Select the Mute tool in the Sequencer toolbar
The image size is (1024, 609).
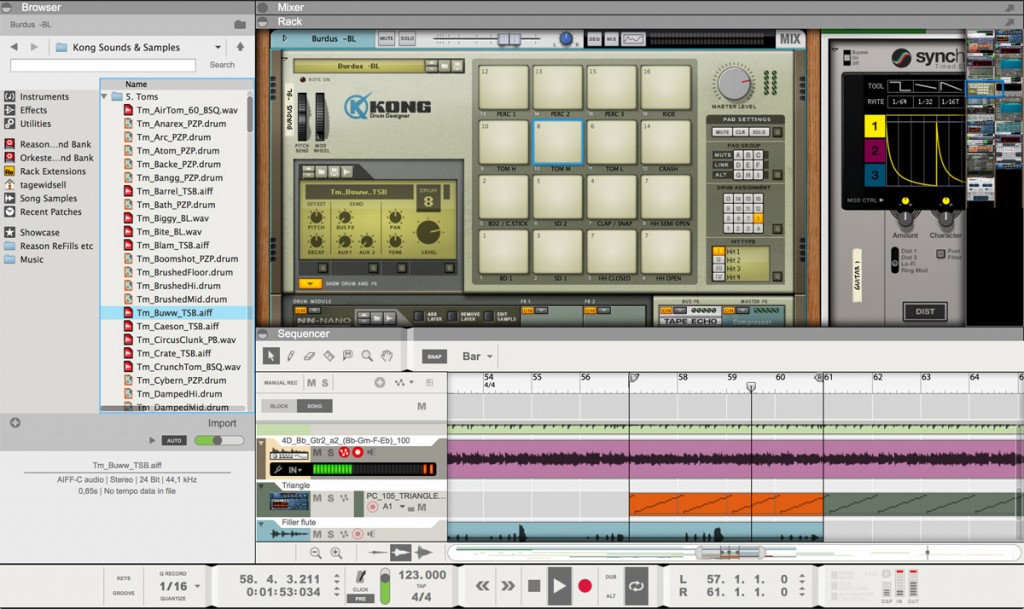[350, 356]
